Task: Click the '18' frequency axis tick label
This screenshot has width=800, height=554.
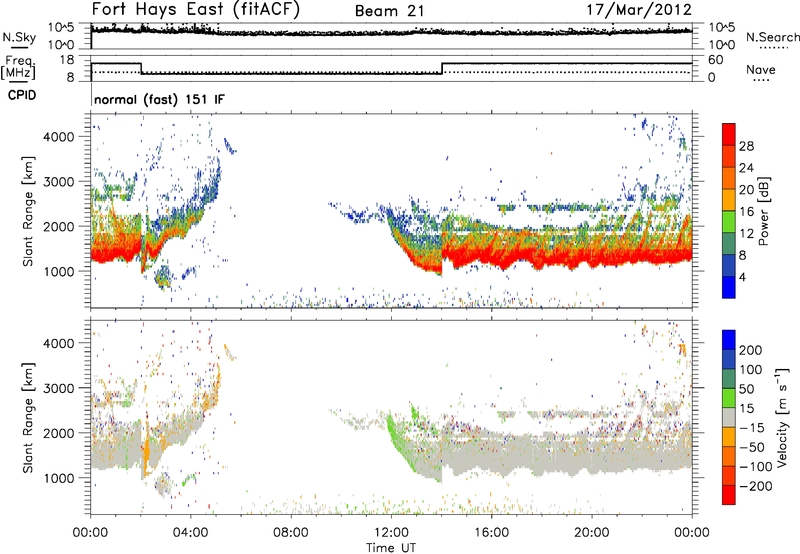Action: (x=67, y=60)
